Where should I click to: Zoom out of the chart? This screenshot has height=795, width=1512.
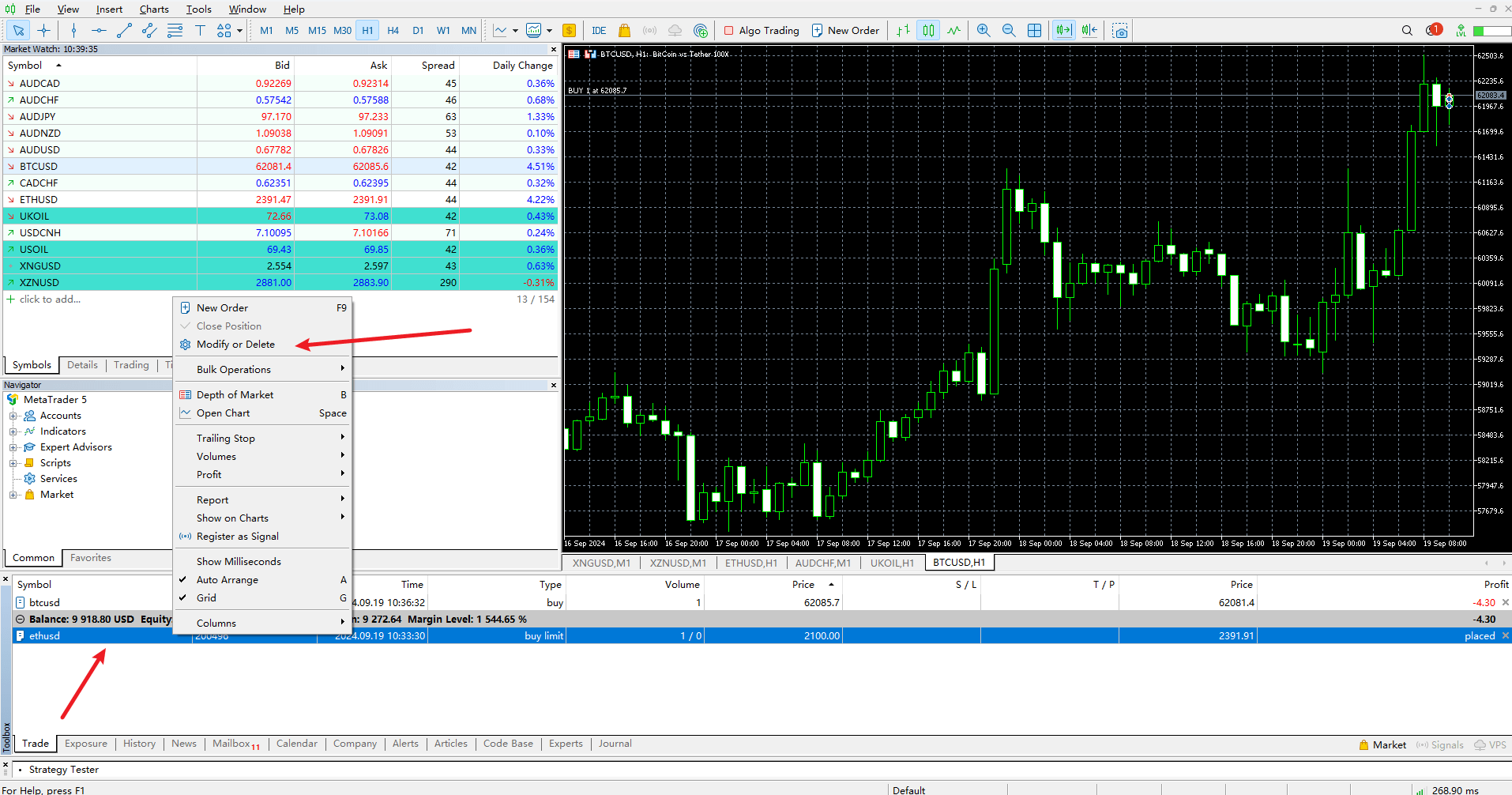pyautogui.click(x=1009, y=31)
